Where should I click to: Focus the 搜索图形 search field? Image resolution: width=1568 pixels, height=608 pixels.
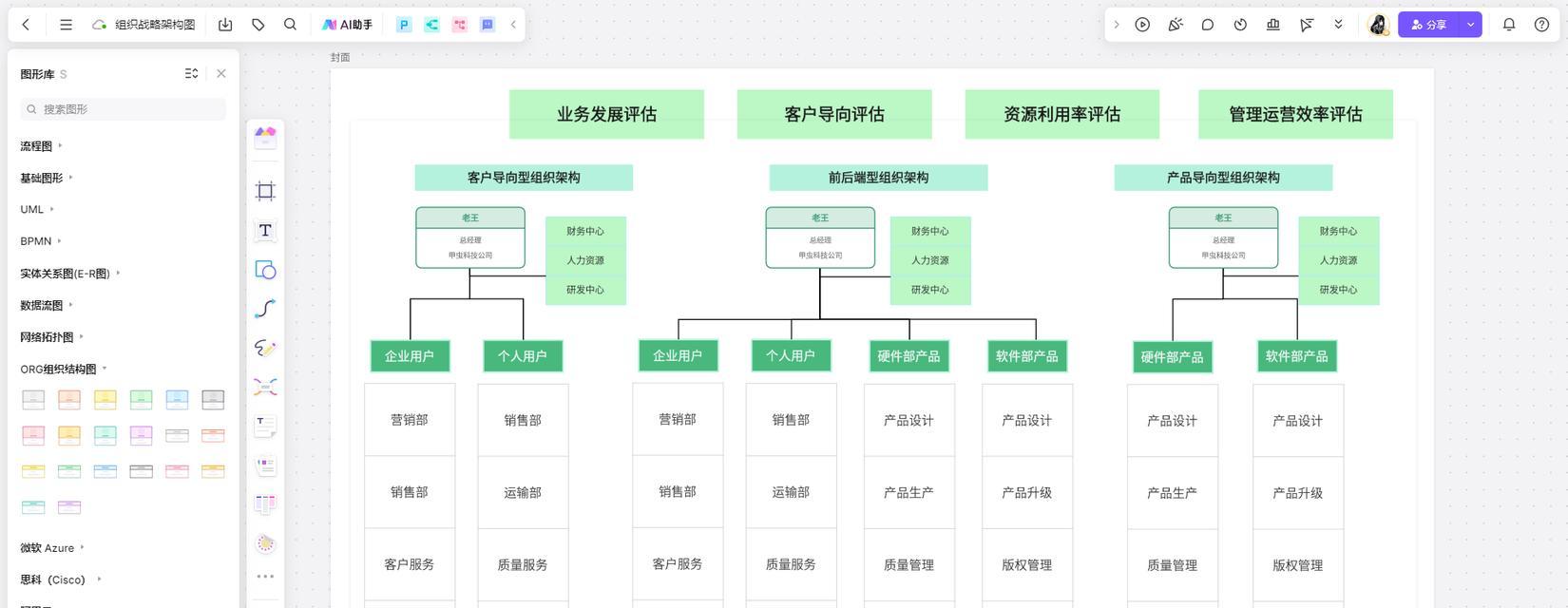[x=124, y=109]
